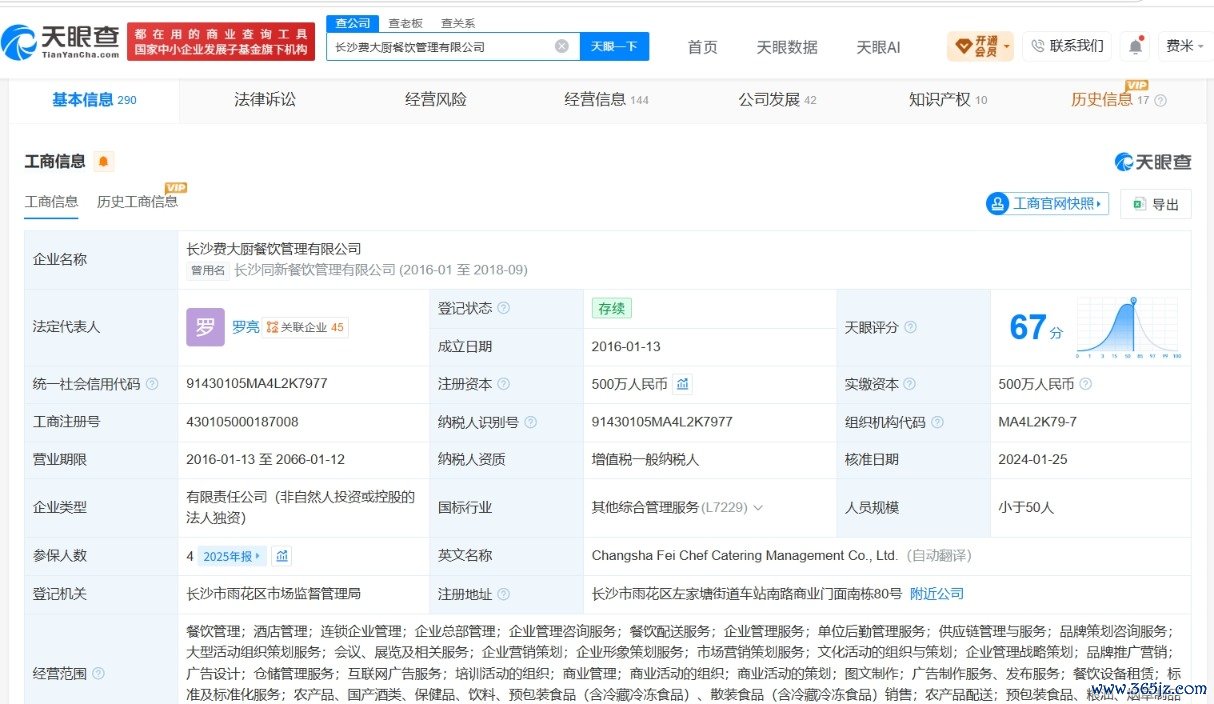
Task: Click the help icon beside 统一社会信用代码
Action: [152, 384]
